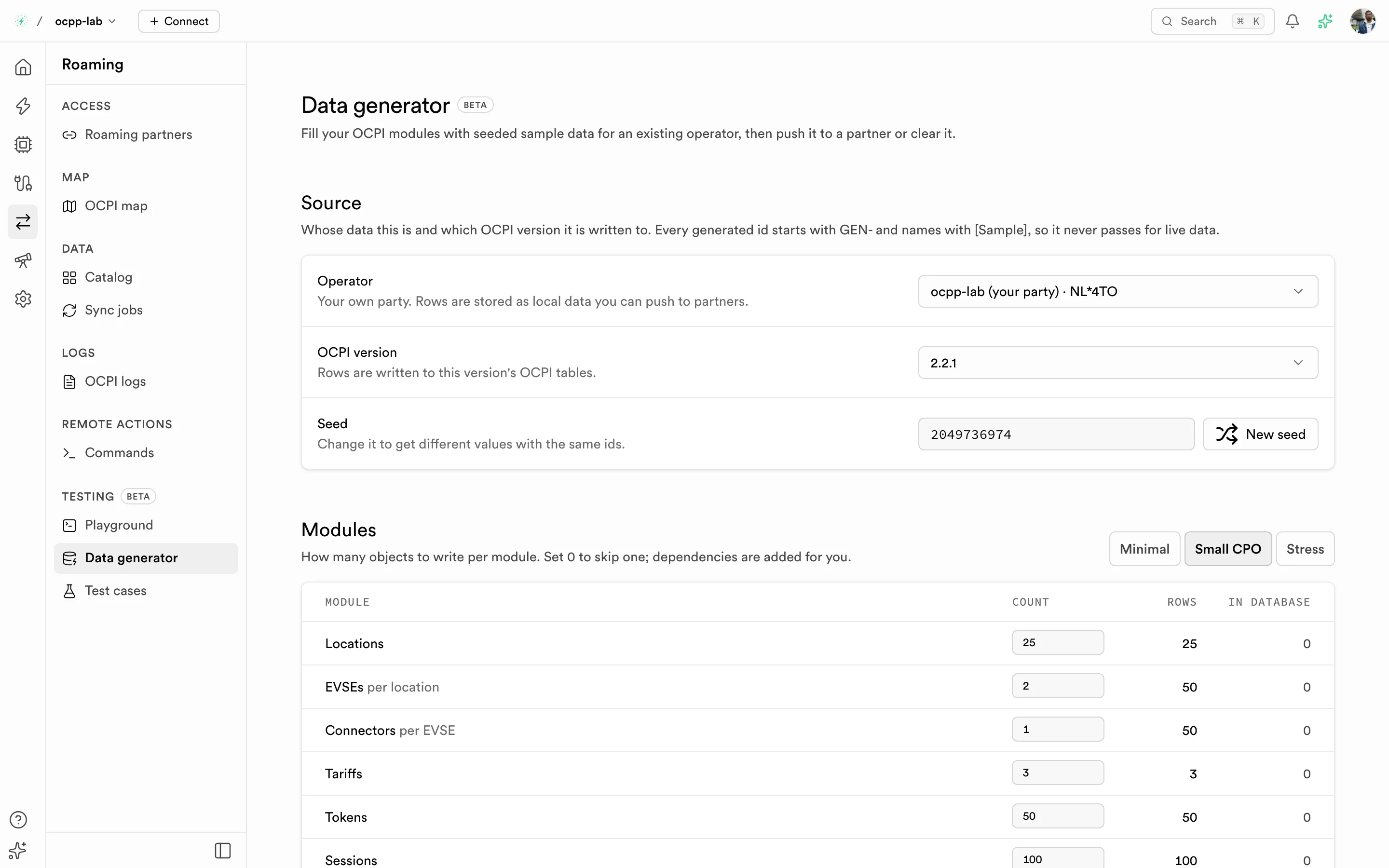Click the EVSEs per location count field

point(1057,686)
